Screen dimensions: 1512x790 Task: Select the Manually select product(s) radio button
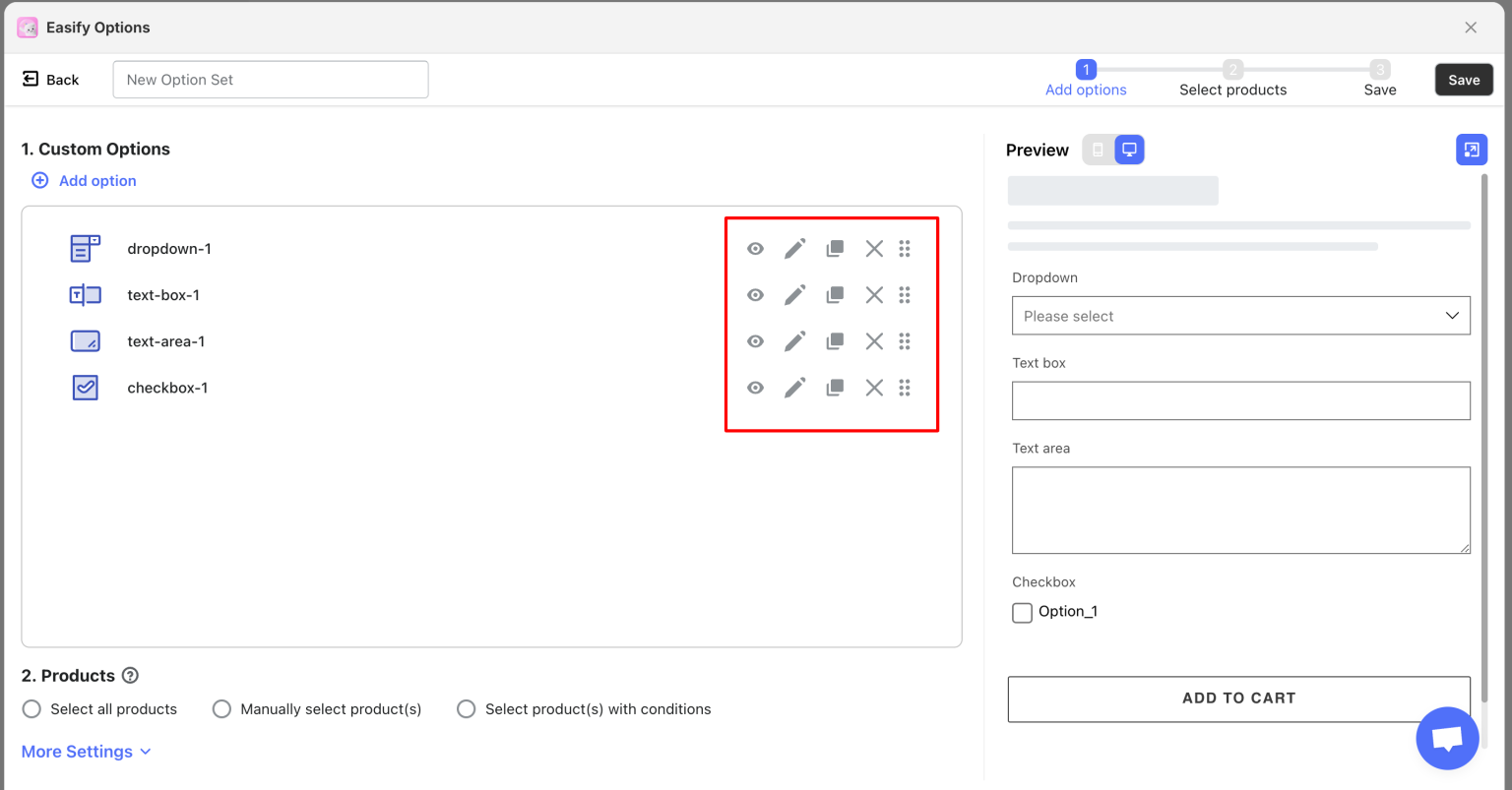[221, 708]
